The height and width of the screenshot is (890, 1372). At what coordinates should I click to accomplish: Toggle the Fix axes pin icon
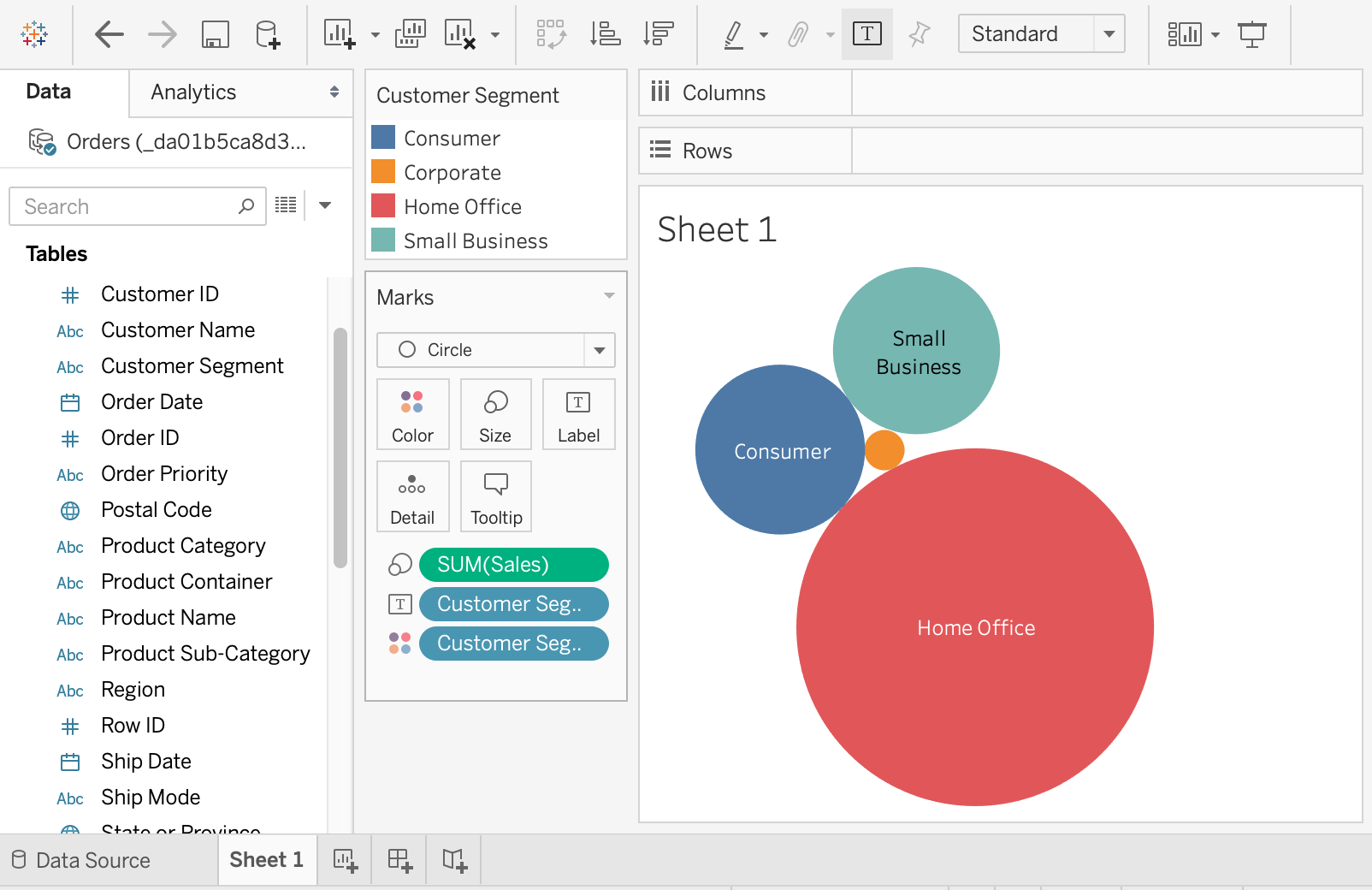[x=920, y=34]
